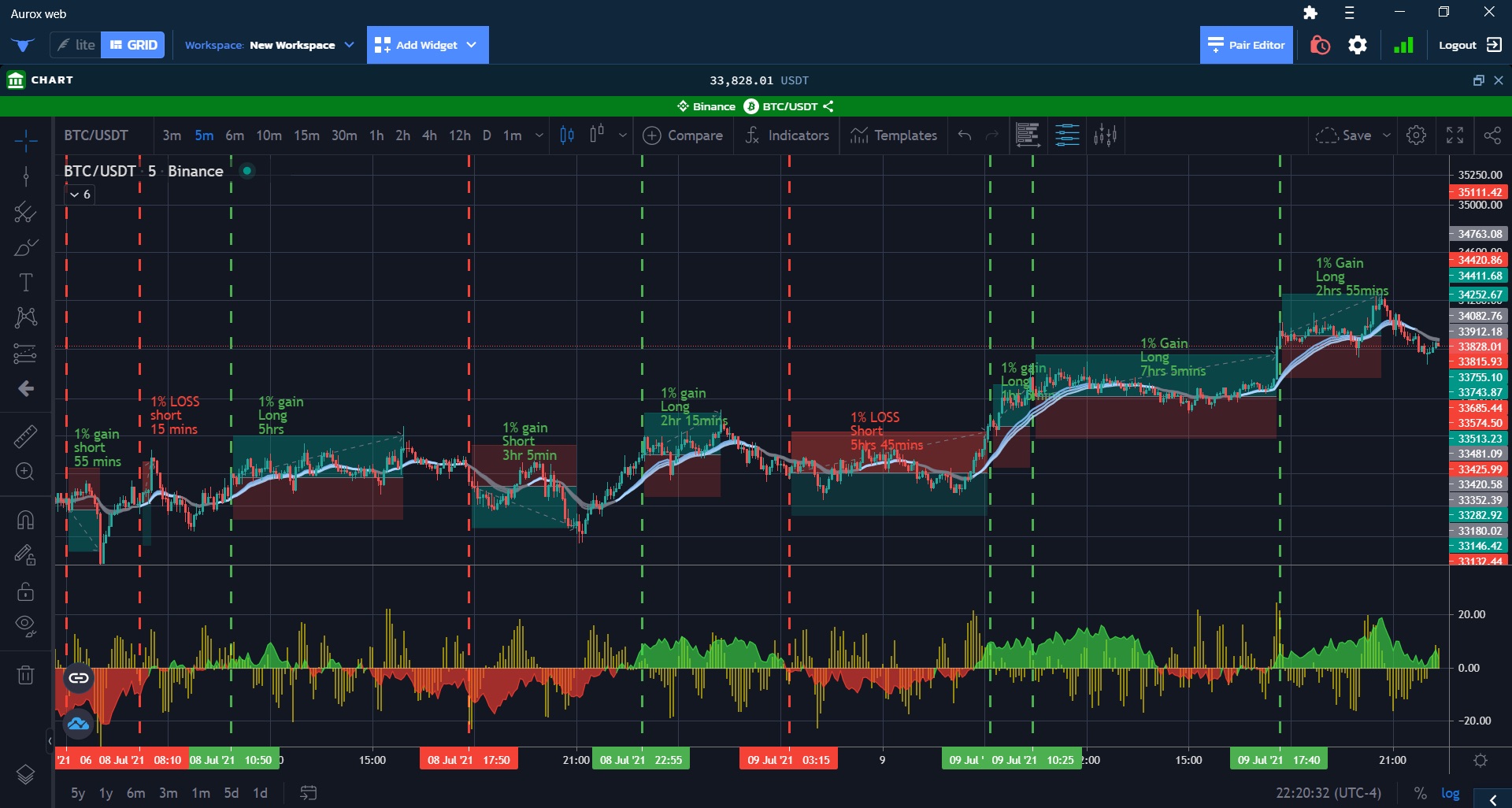Switch price scale to log mode

pyautogui.click(x=1450, y=793)
